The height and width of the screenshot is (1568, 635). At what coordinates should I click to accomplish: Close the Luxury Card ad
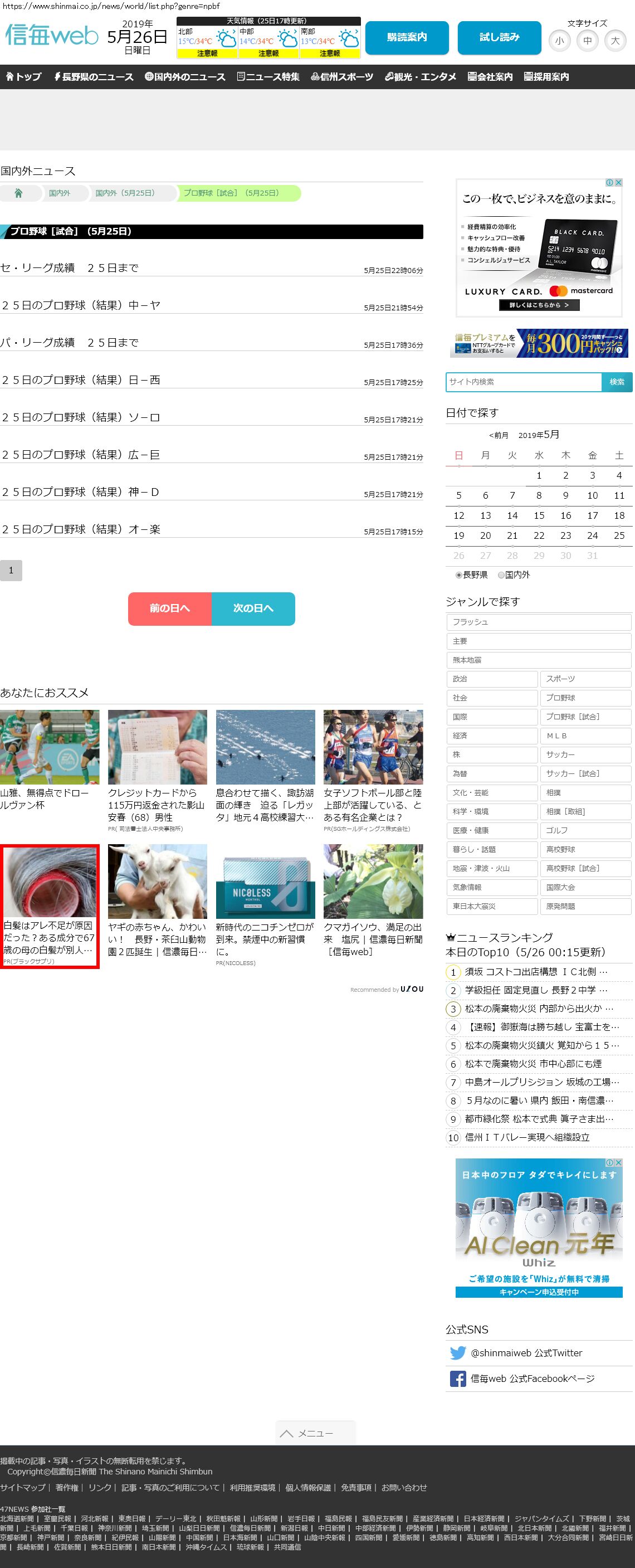coord(618,183)
